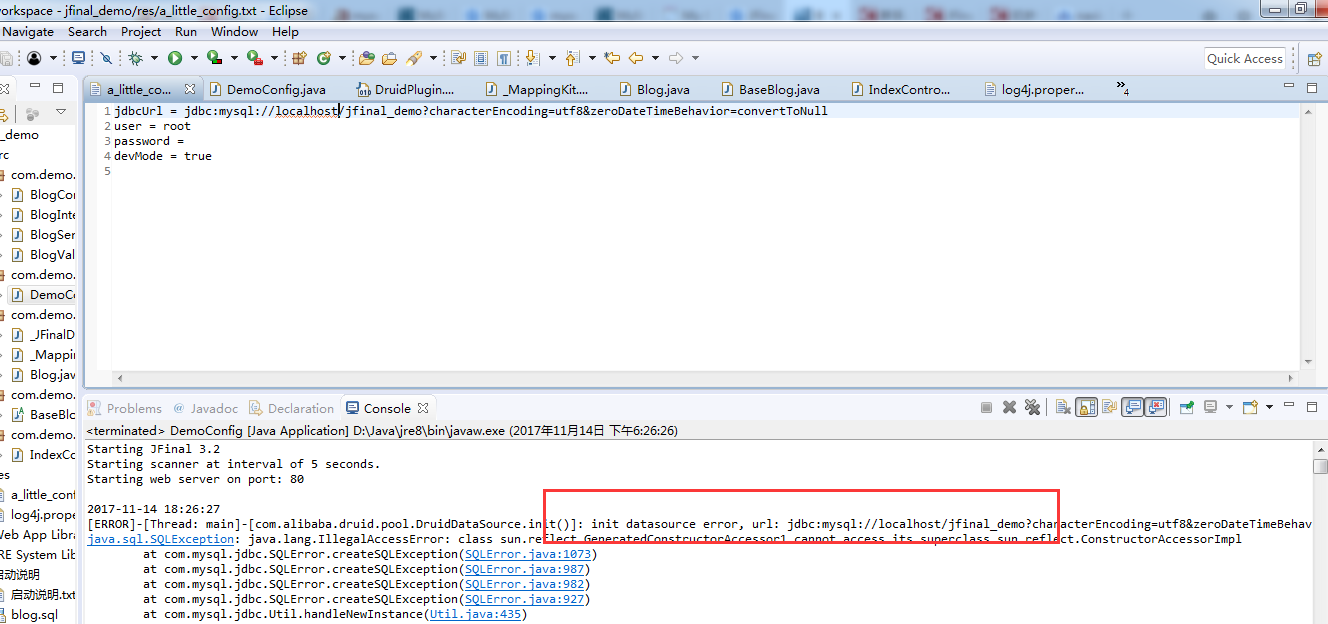
Task: Click the Search flashlight icon
Action: point(415,58)
